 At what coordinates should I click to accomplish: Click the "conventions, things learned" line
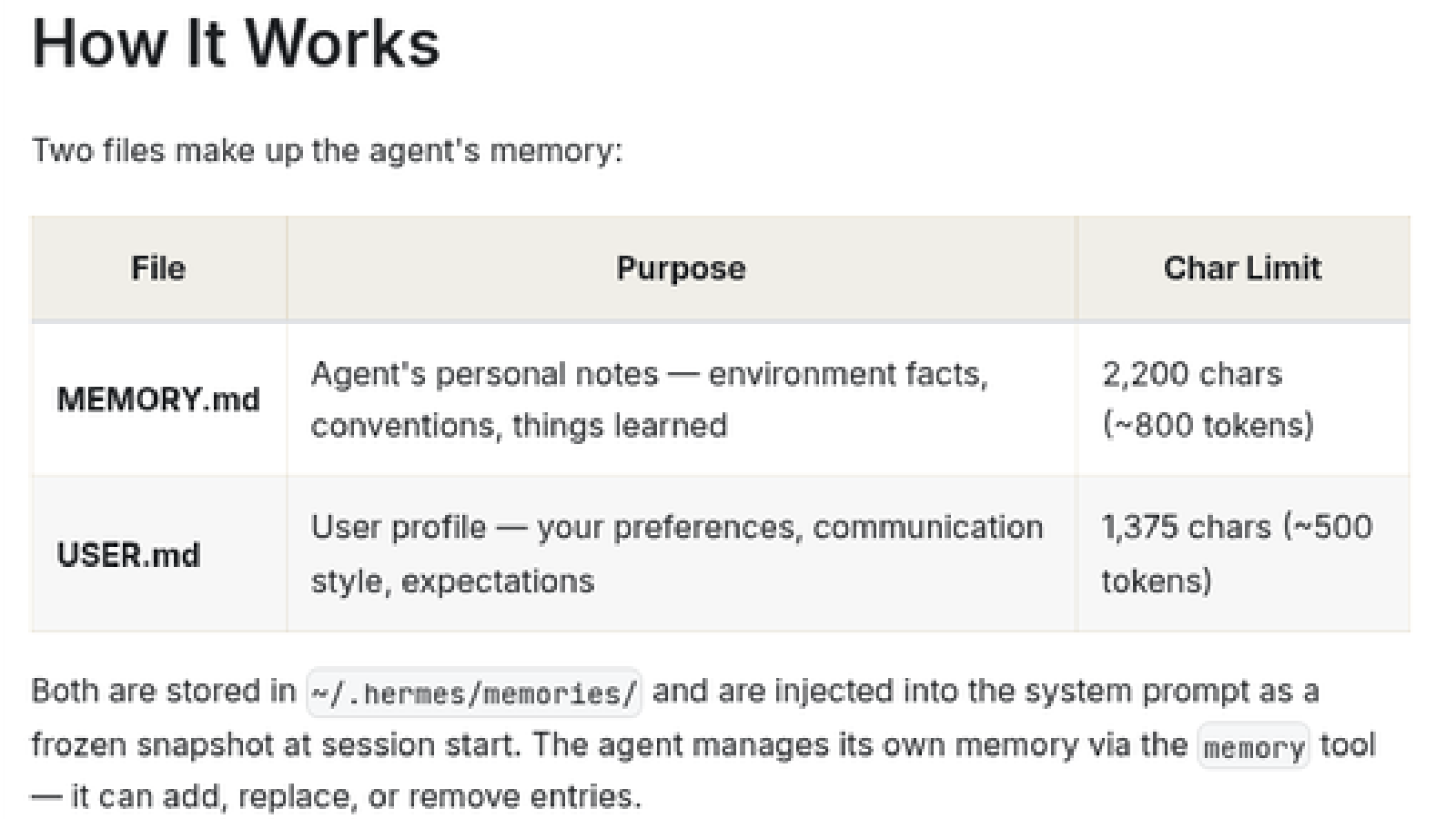[519, 426]
